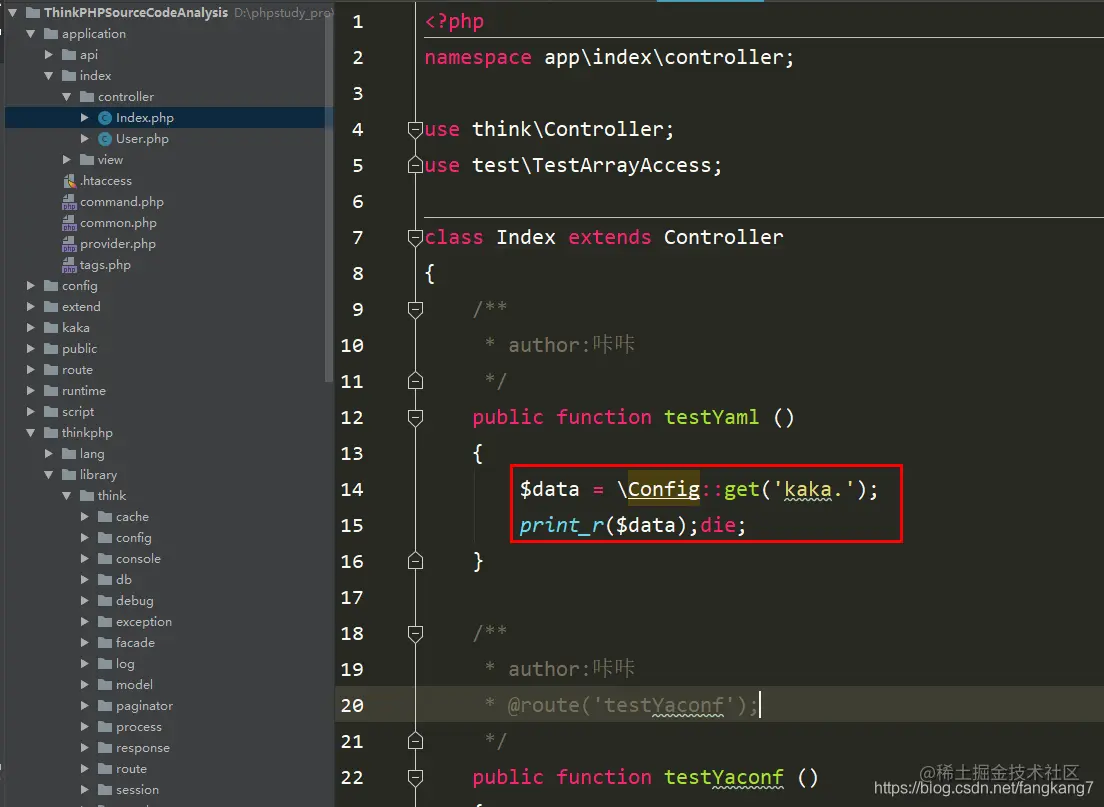This screenshot has width=1104, height=807.
Task: Collapse the index folder arrow
Action: tap(49, 75)
